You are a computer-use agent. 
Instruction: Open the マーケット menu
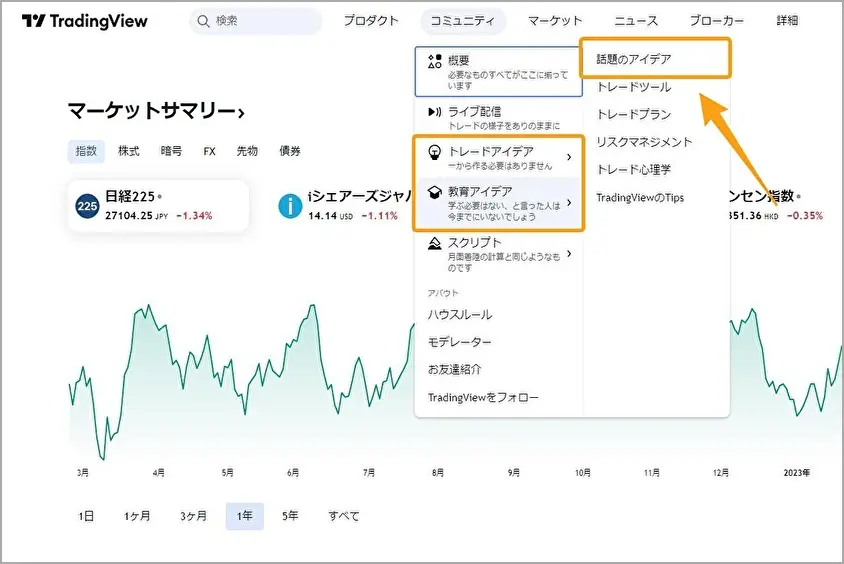click(555, 21)
